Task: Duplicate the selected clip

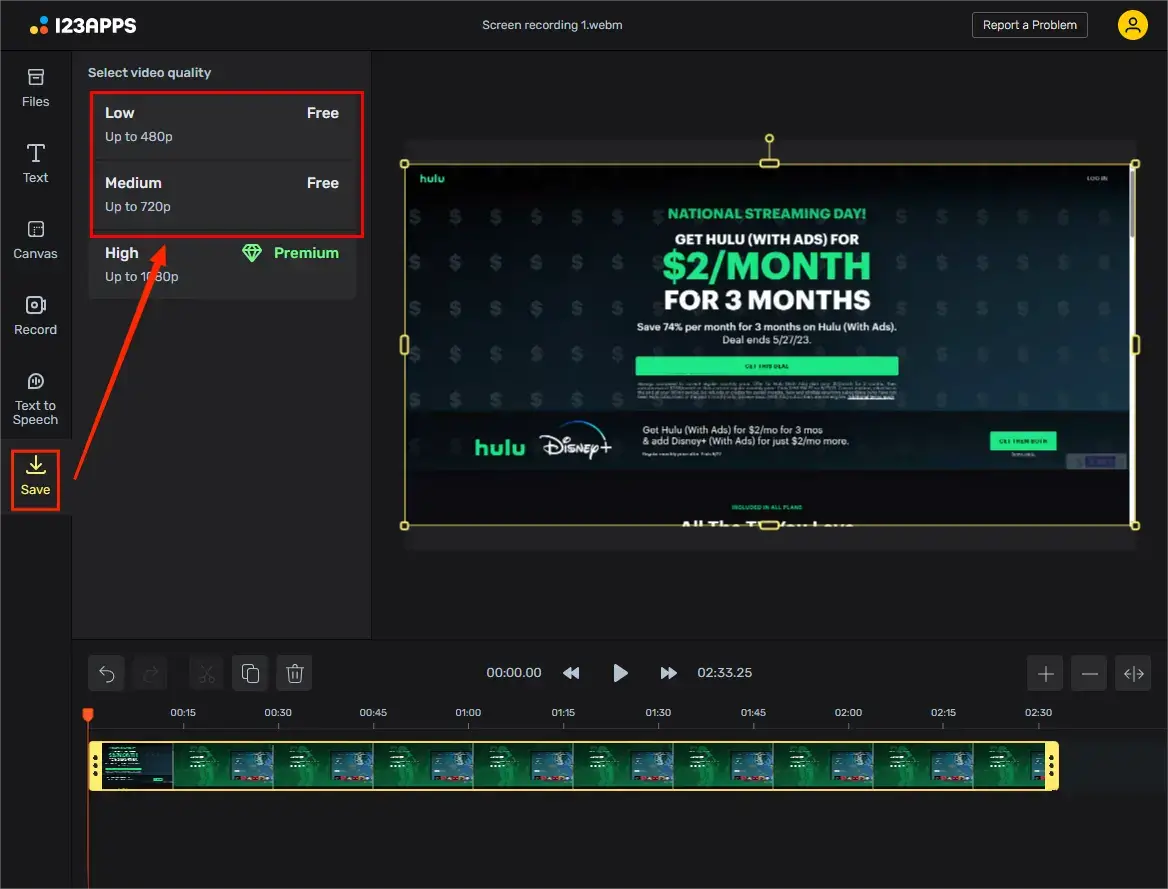Action: [250, 674]
